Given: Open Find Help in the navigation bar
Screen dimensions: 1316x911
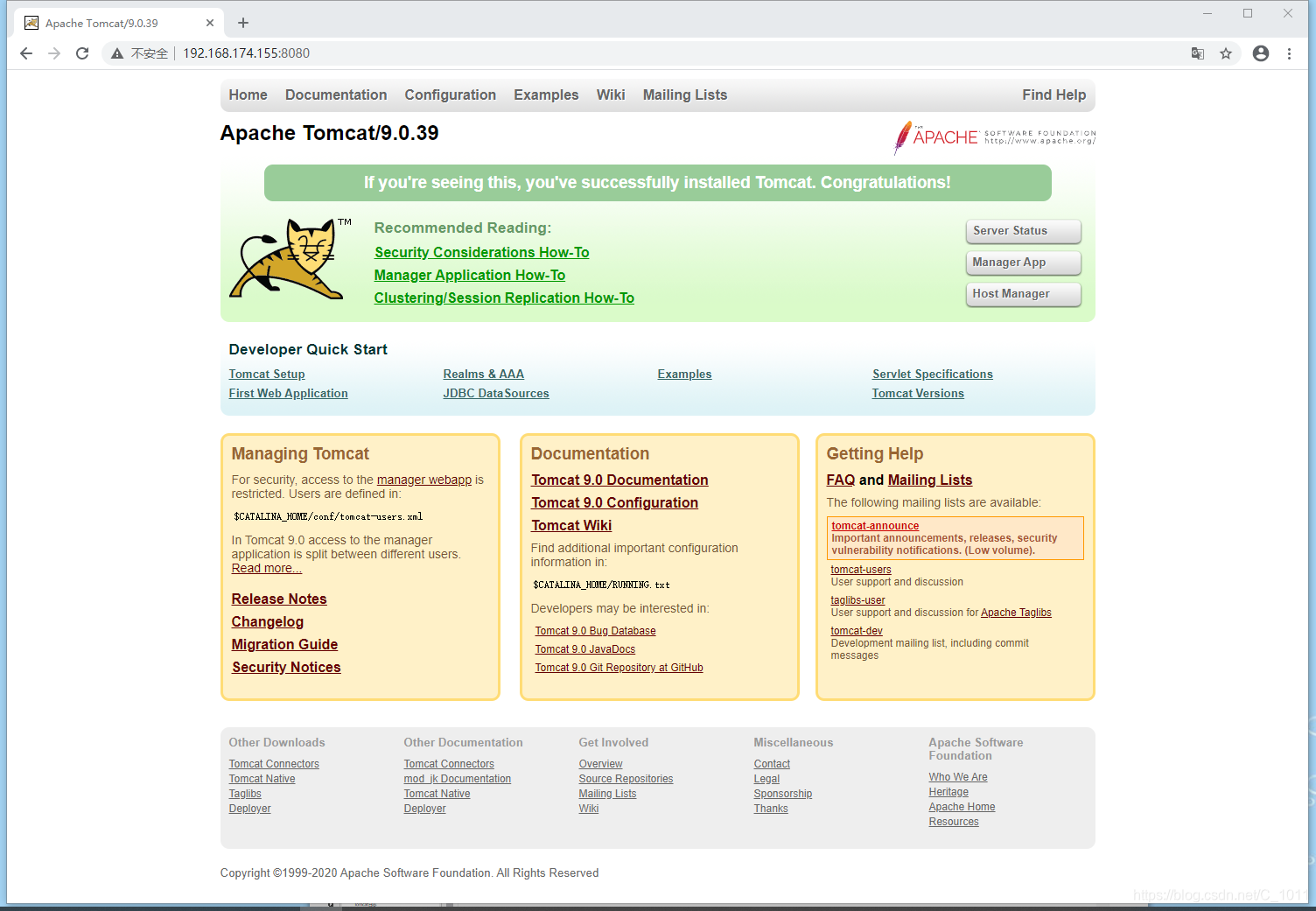Looking at the screenshot, I should [1053, 95].
